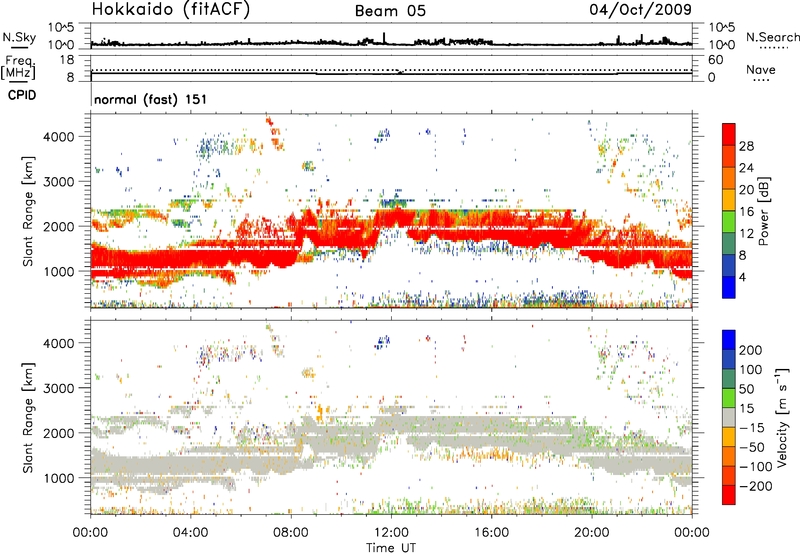Click the power panel "Slant Range [km]" label
The width and height of the screenshot is (800, 554).
tap(28, 211)
